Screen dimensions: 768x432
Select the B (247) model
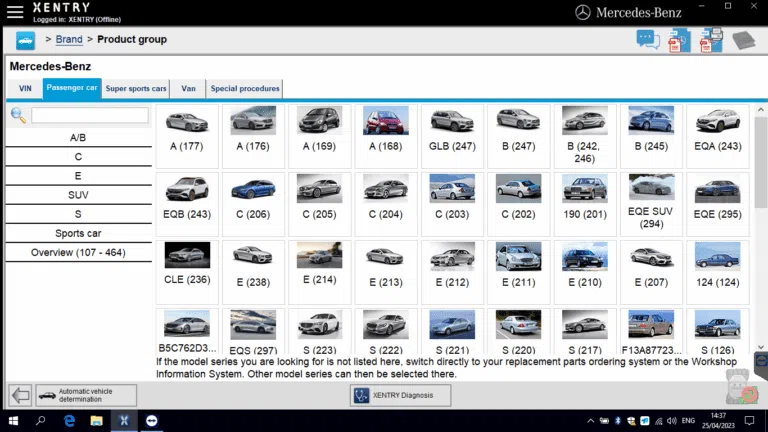(519, 136)
